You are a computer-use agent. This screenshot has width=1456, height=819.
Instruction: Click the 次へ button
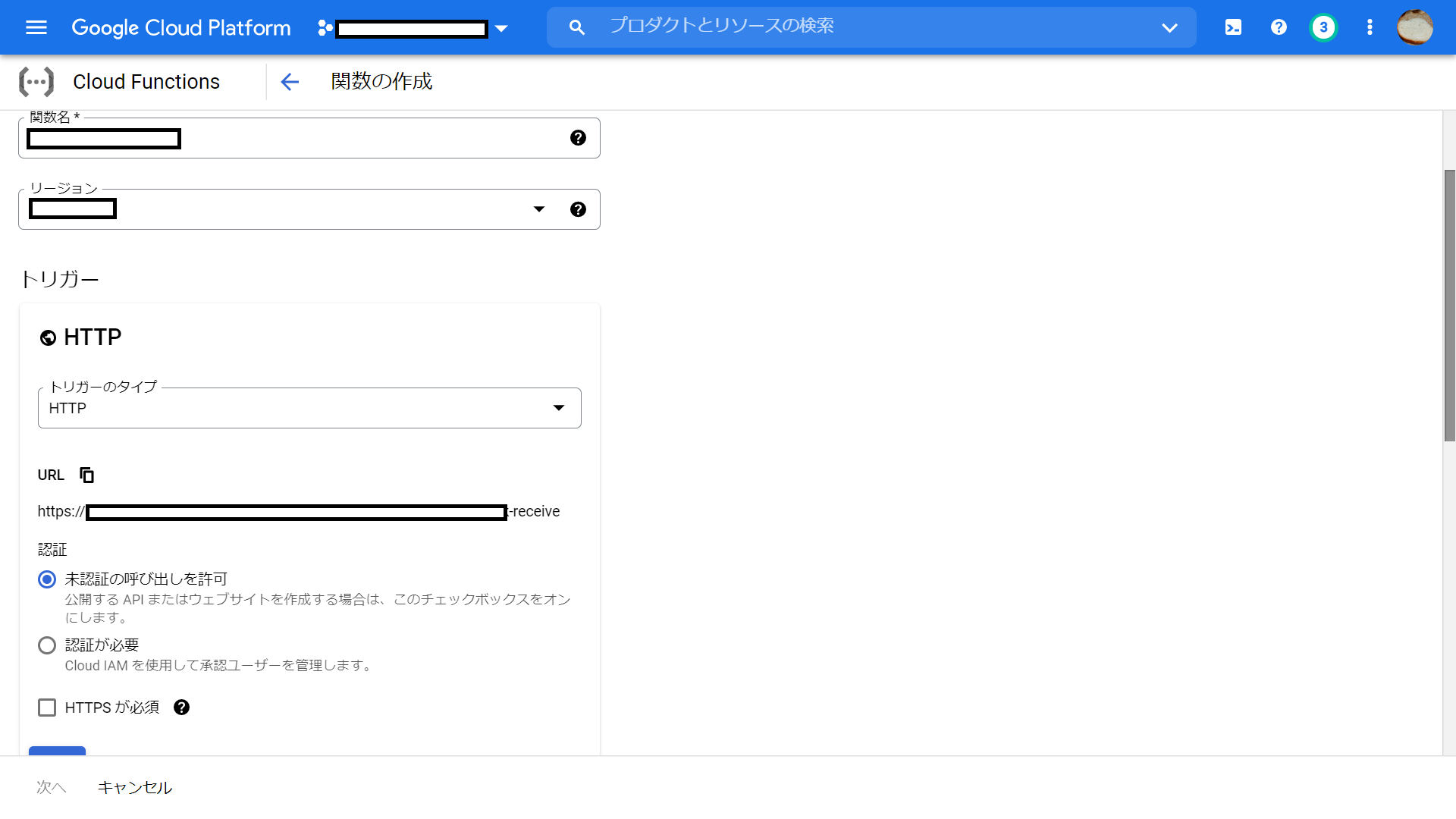tap(50, 787)
